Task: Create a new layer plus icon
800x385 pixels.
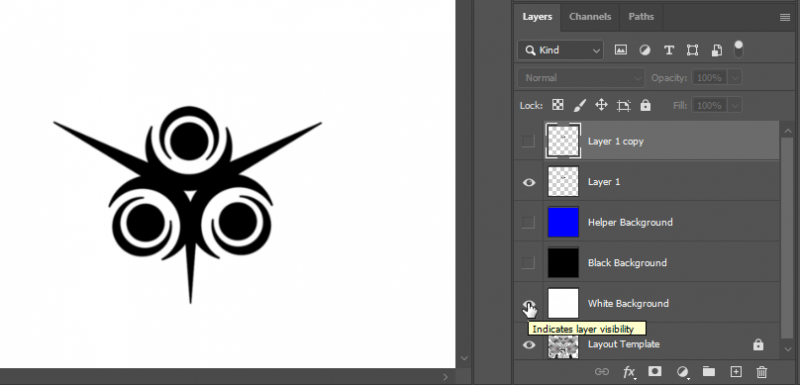Action: [x=735, y=371]
